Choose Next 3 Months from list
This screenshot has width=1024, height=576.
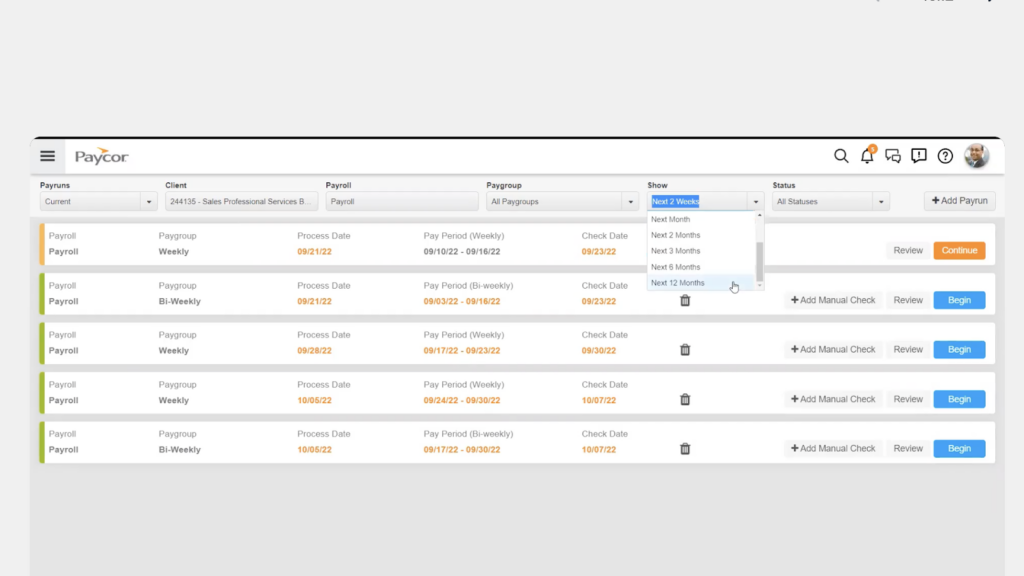pos(676,251)
